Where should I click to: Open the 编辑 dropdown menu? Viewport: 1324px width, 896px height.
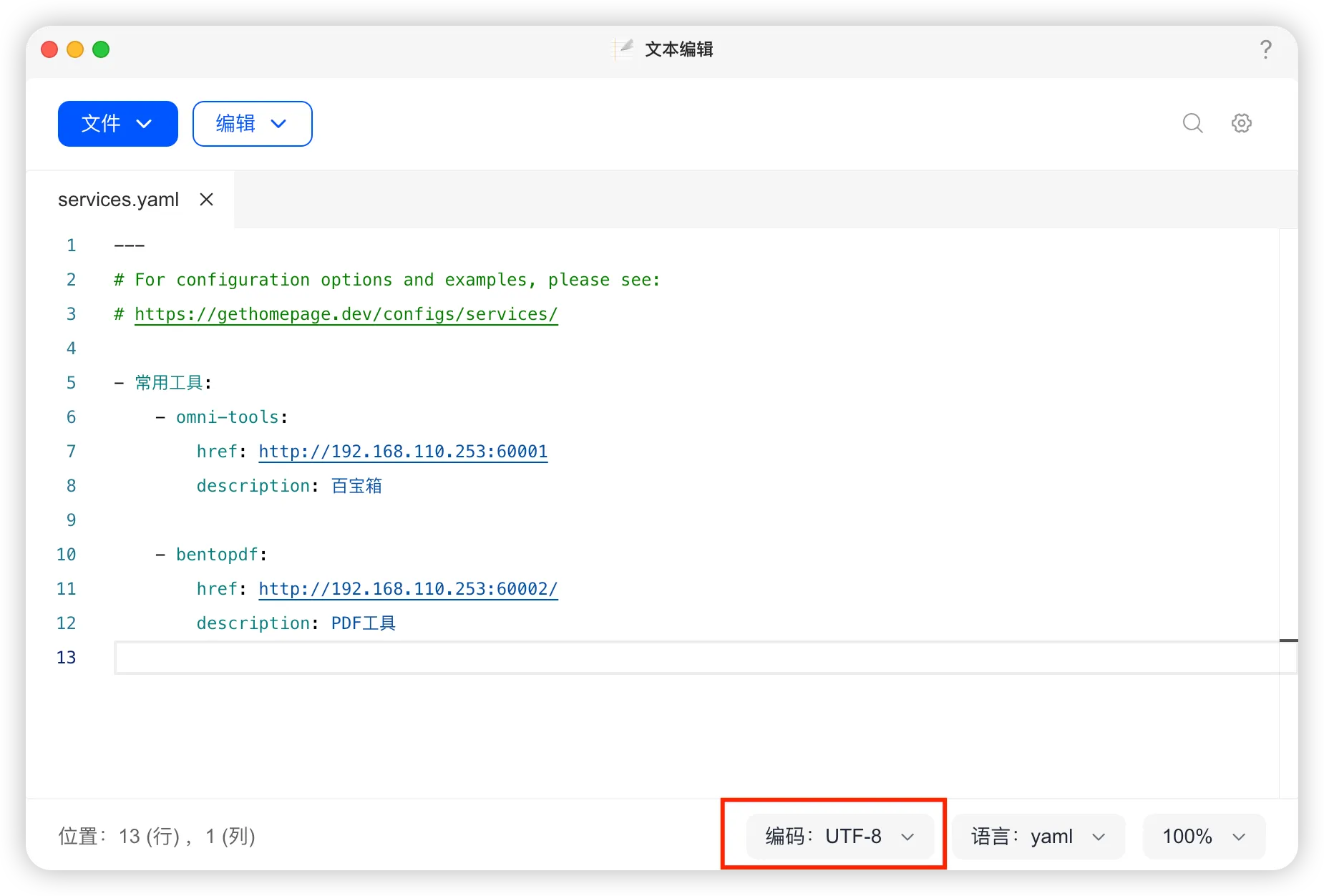pos(253,124)
